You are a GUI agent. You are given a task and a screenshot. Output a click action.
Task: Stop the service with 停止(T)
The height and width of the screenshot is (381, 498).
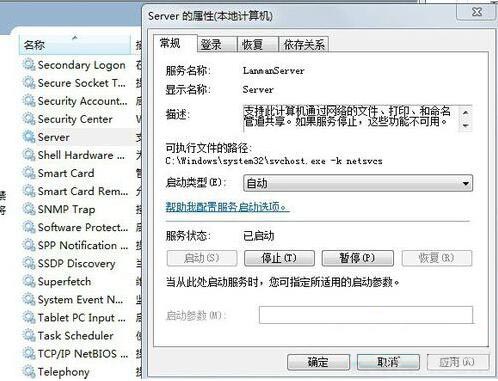click(279, 258)
